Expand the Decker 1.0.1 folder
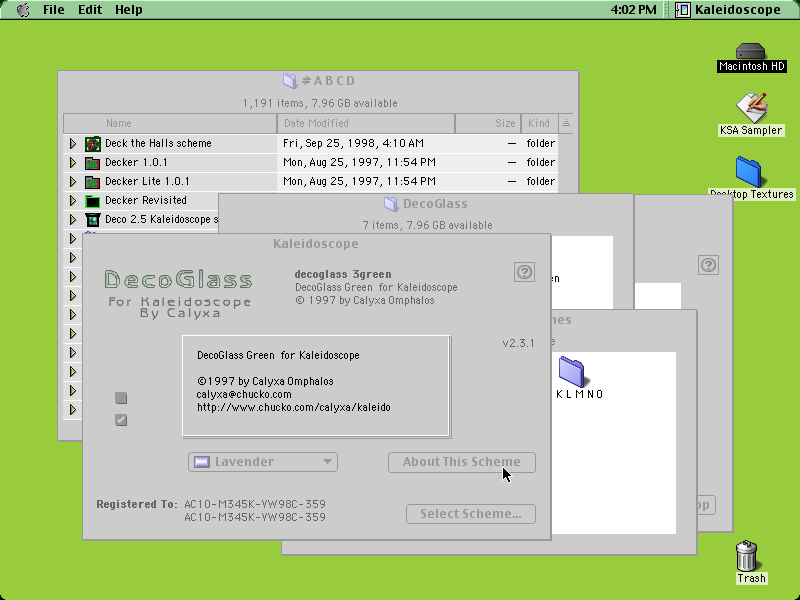 73,162
